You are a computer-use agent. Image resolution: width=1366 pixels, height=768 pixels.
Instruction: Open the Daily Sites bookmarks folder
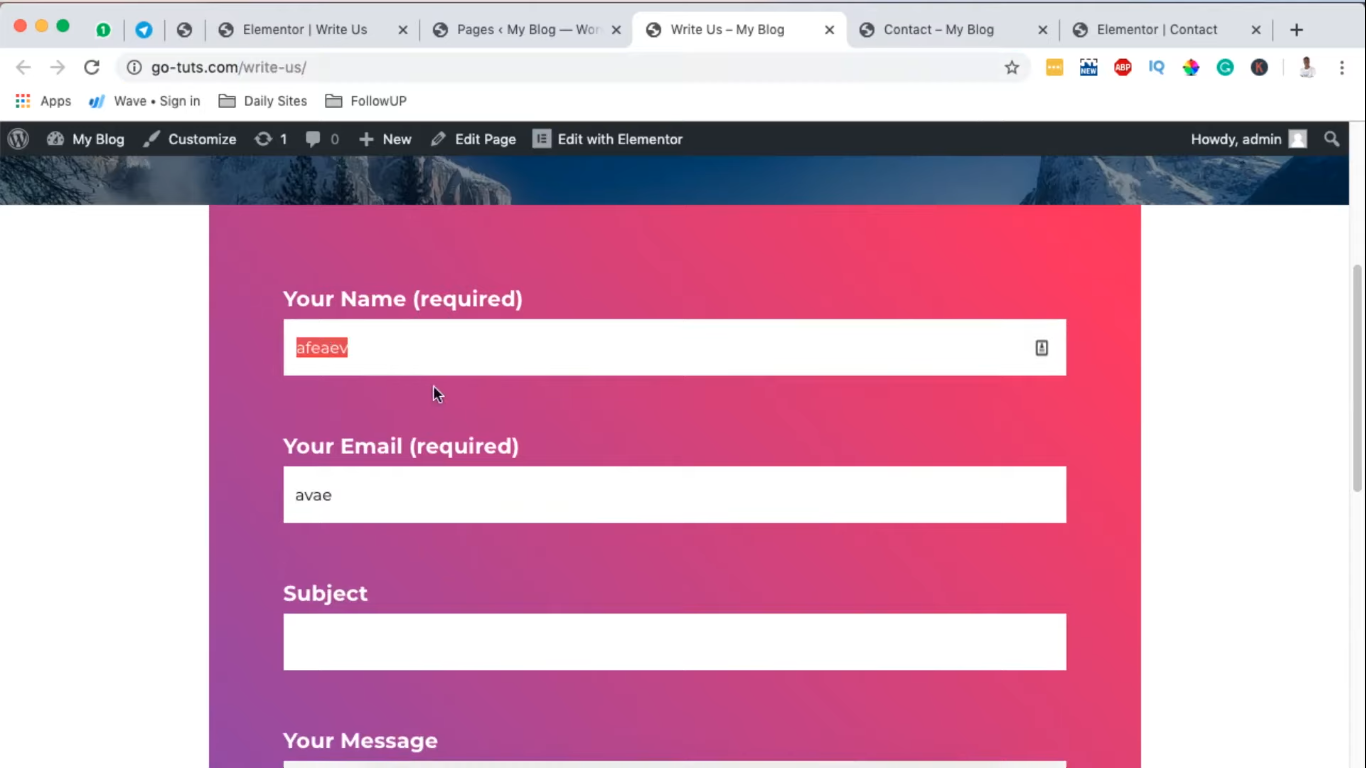click(263, 101)
